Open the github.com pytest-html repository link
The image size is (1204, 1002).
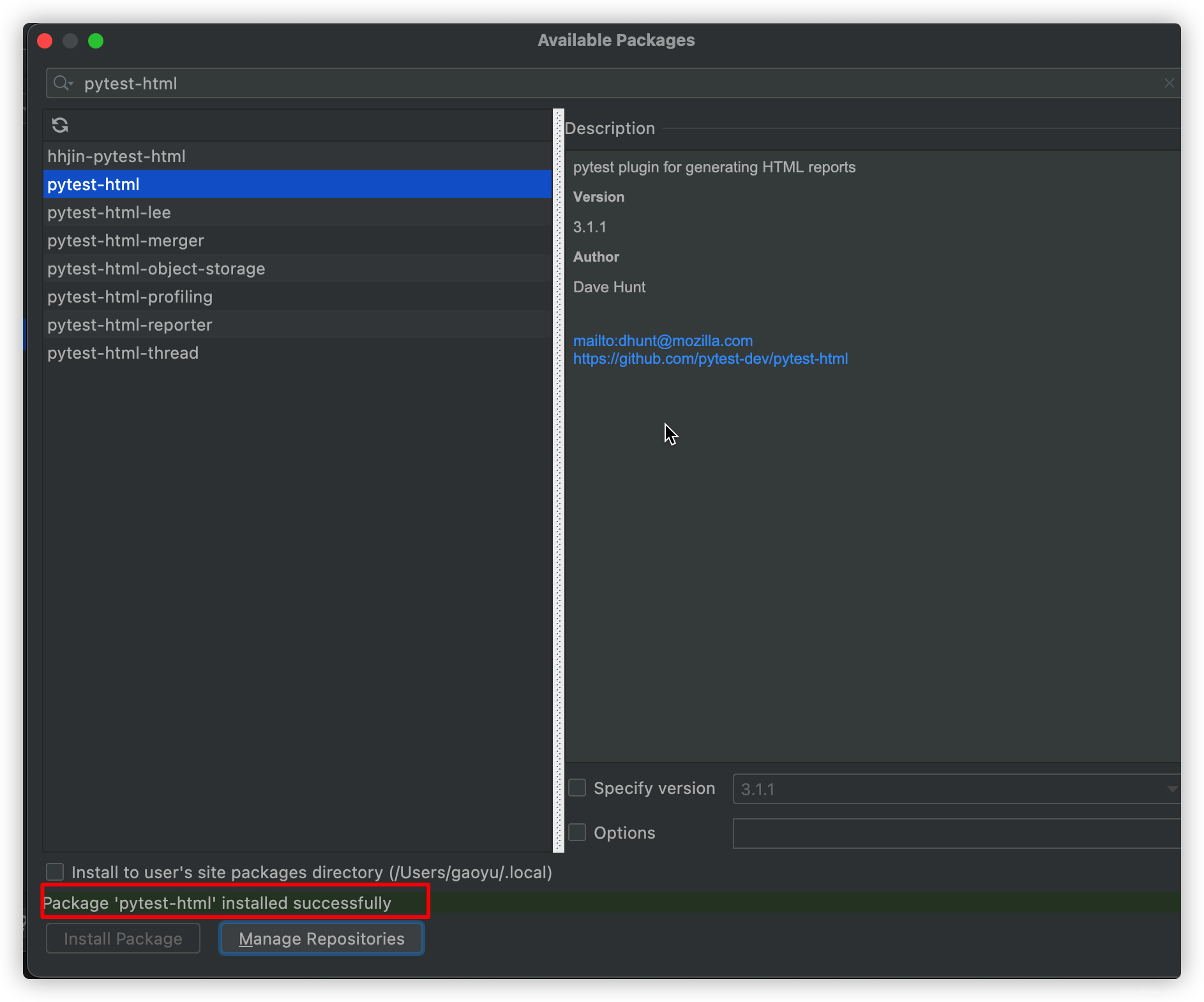click(x=711, y=359)
